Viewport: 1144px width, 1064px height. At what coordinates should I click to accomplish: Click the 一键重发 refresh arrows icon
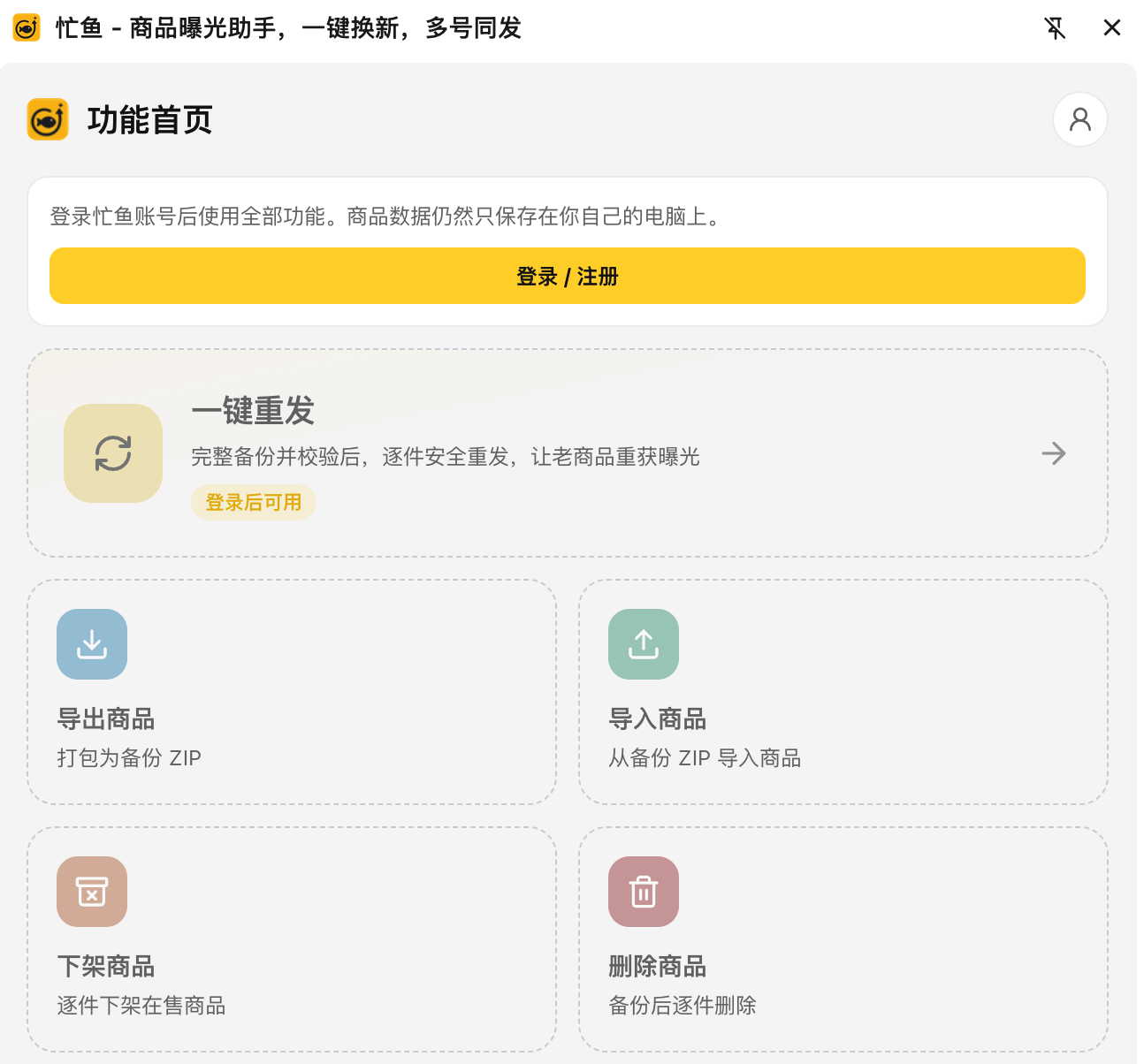[x=113, y=453]
